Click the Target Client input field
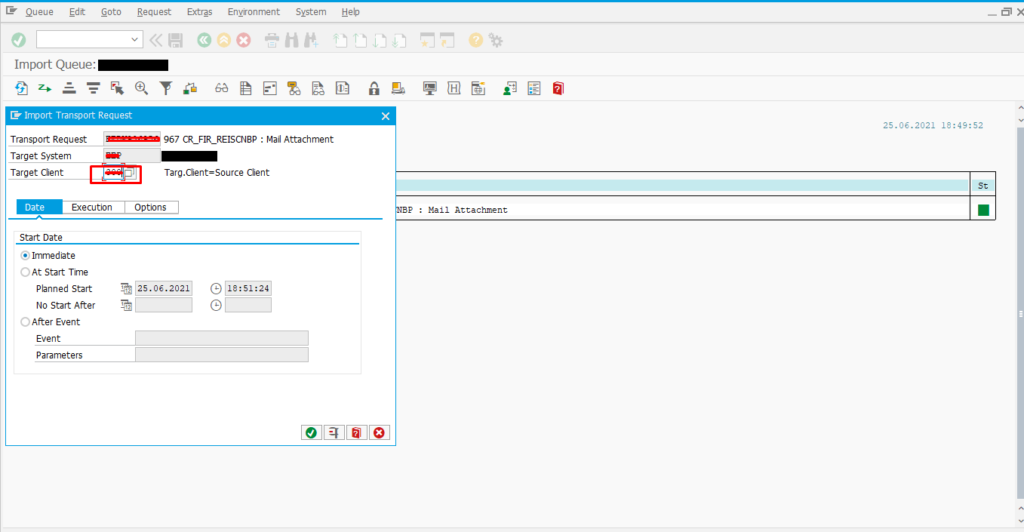The image size is (1024, 532). [113, 173]
